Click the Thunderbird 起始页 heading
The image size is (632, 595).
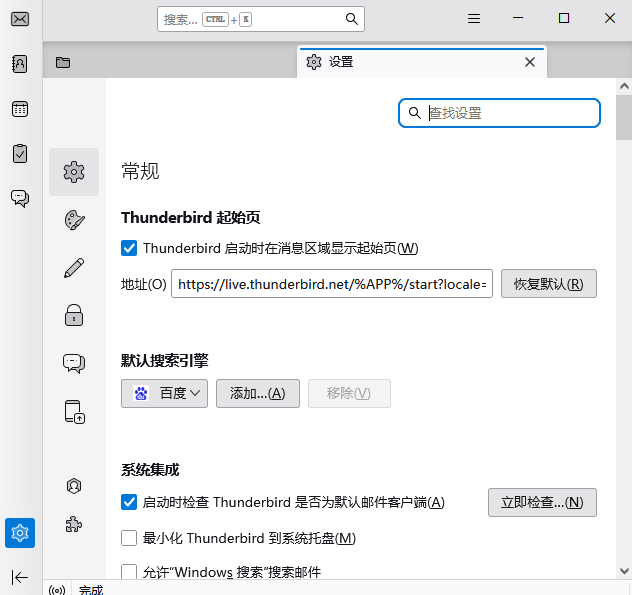190,218
